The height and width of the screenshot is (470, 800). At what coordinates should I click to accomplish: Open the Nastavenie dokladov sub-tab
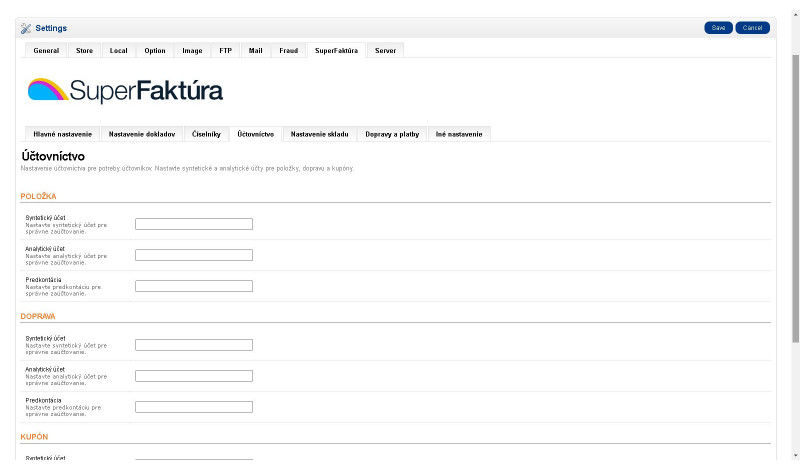[x=142, y=134]
